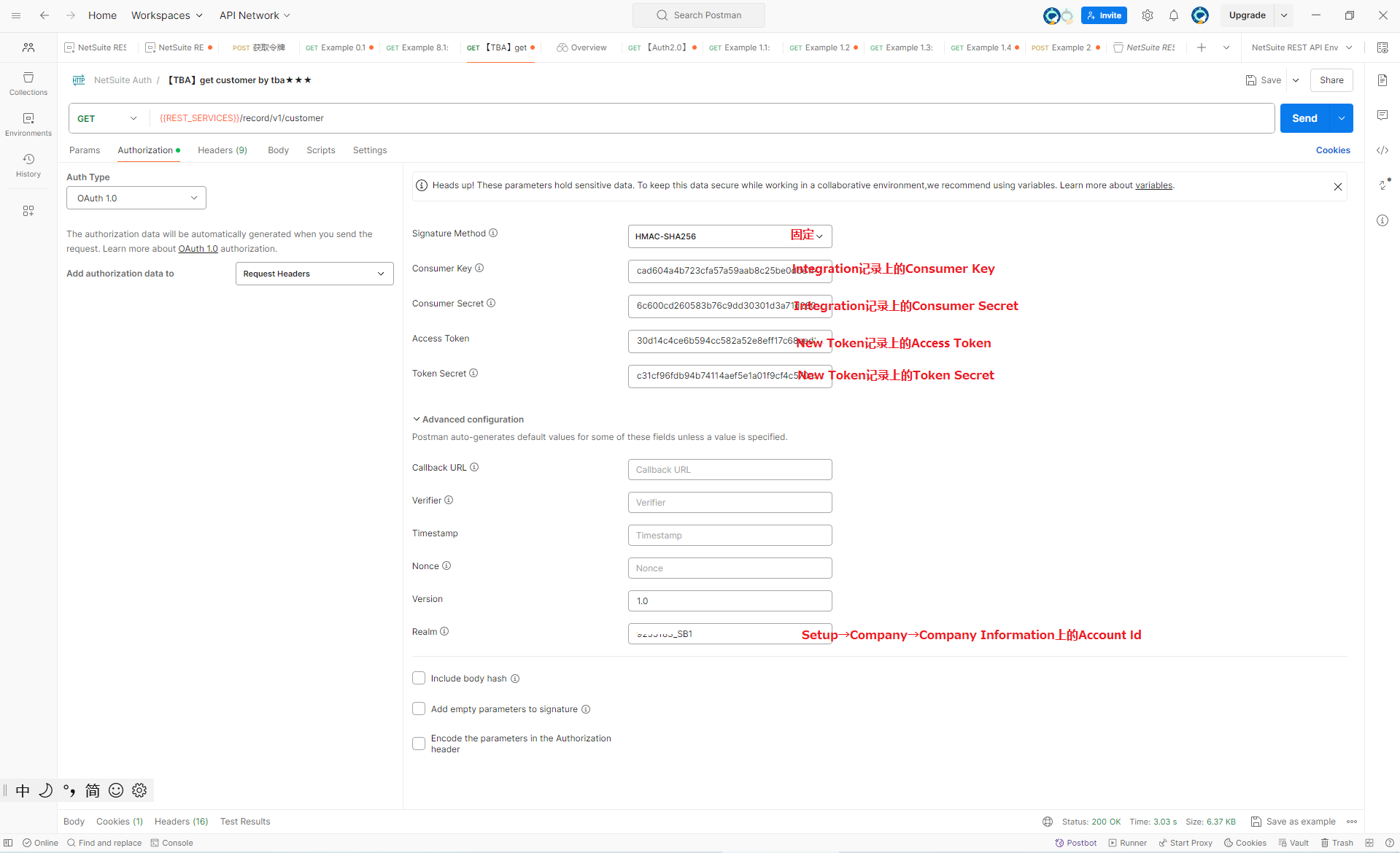1400x853 pixels.
Task: Click the Upgrade button
Action: 1247,15
